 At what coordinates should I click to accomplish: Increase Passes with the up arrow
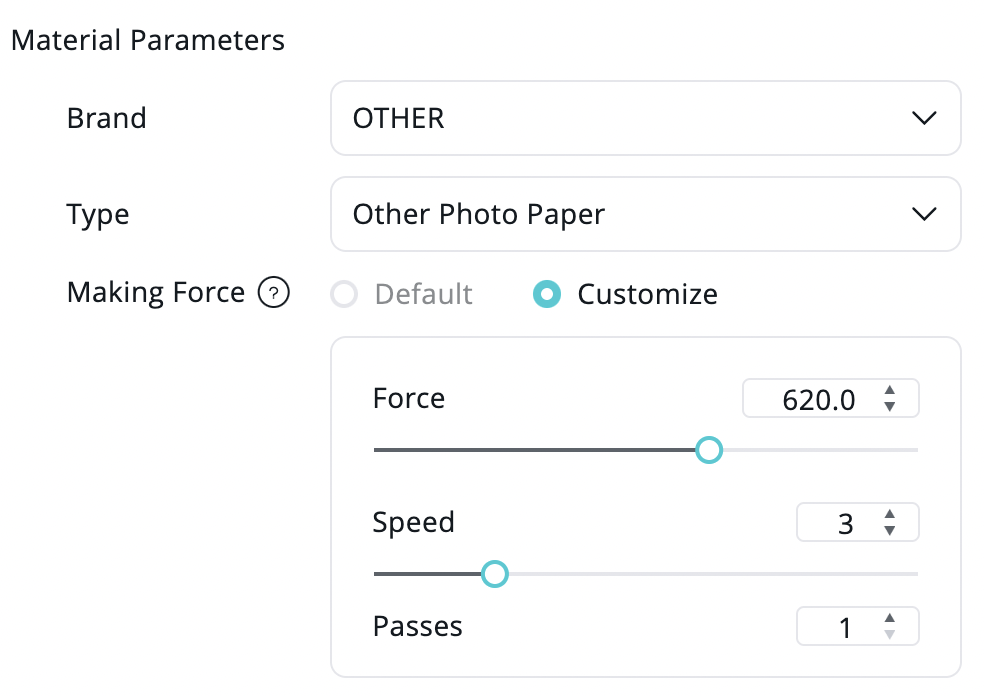pyautogui.click(x=890, y=620)
